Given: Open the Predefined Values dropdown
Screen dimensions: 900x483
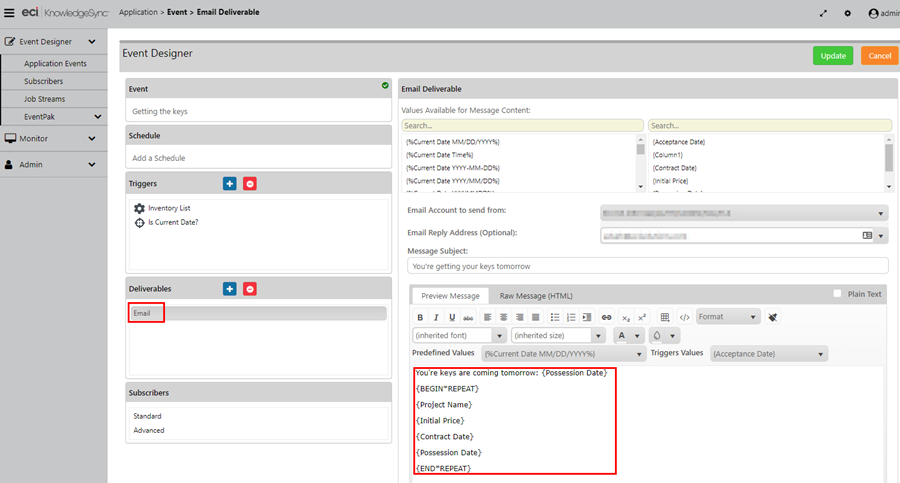Looking at the screenshot, I should (563, 354).
